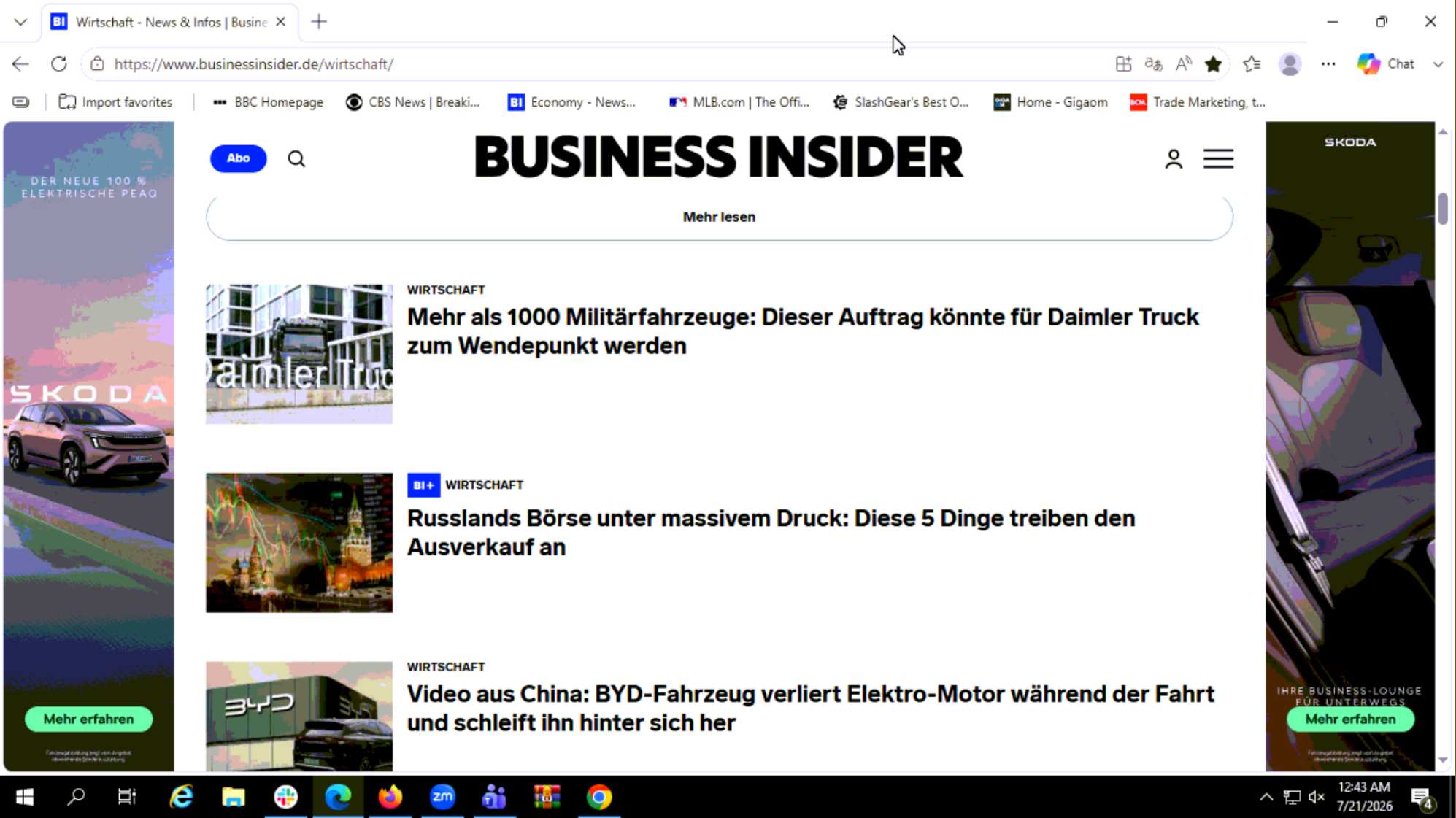The height and width of the screenshot is (818, 1456).
Task: Click the page vertical scrollbar thumb
Action: (x=1443, y=209)
